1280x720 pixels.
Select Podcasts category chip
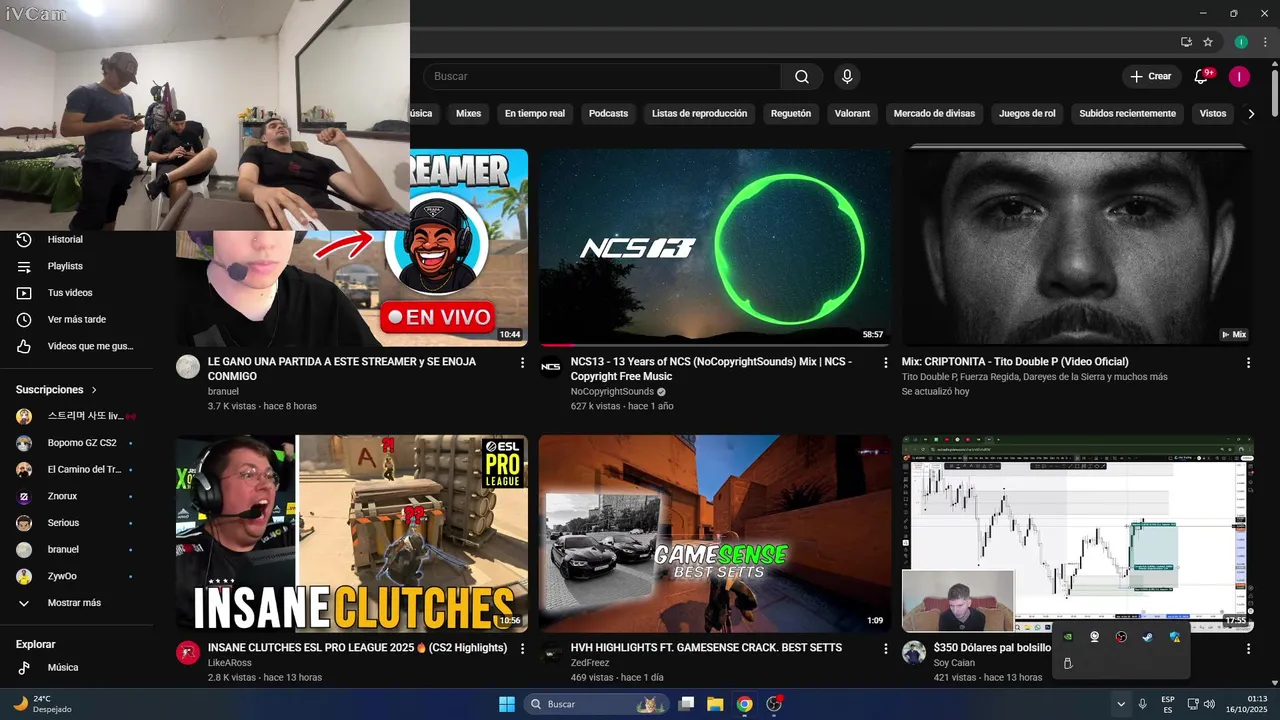[608, 114]
